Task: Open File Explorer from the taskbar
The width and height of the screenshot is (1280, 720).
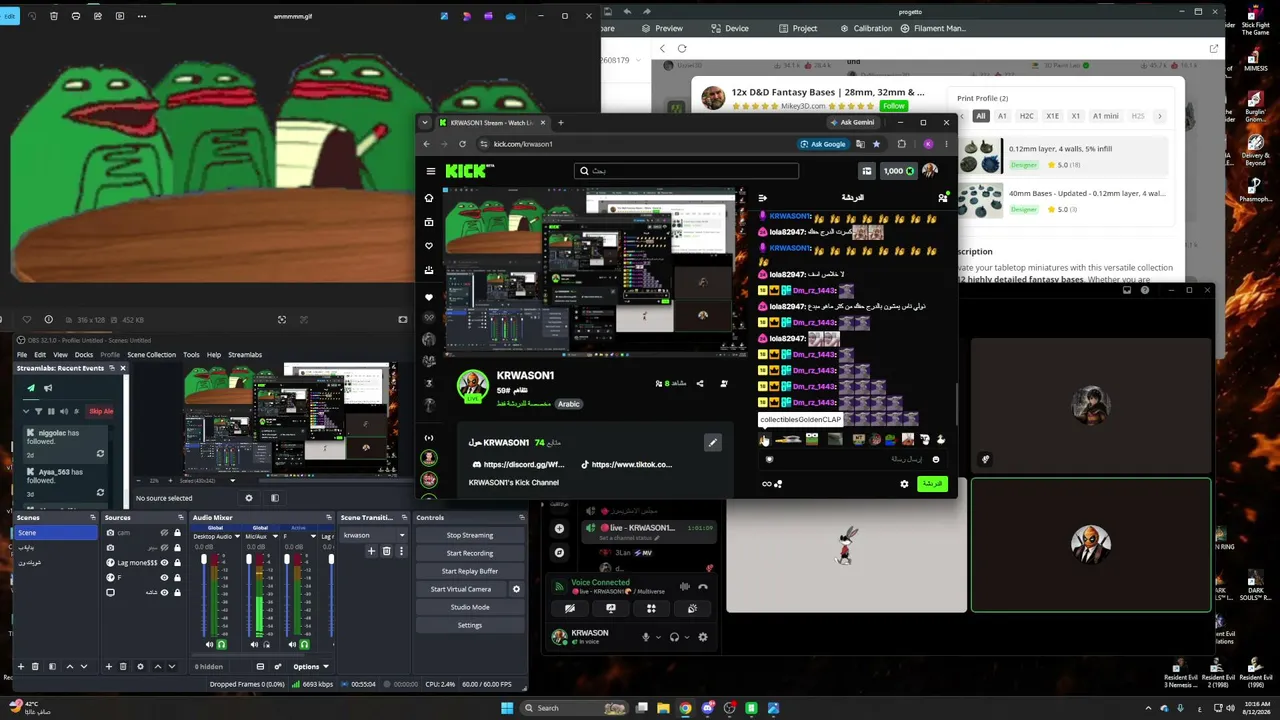Action: 663,708
